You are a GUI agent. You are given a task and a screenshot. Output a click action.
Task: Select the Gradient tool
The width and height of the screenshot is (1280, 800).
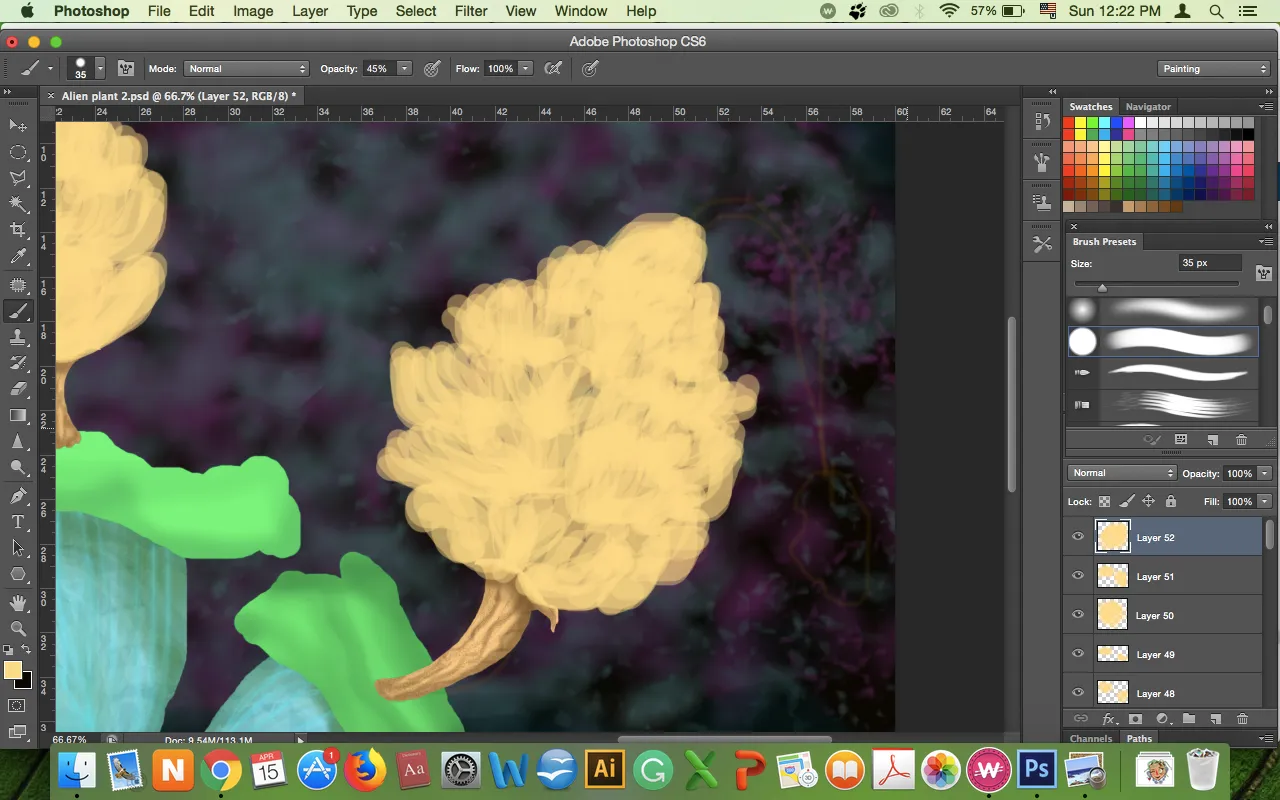tap(18, 415)
